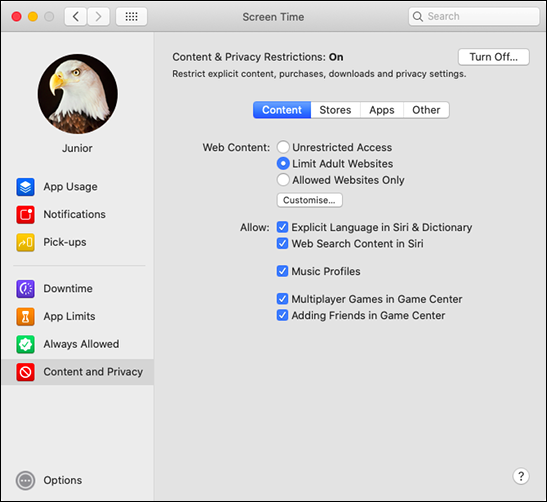Uncheck Explicit Language in Siri & Dictionary
Image resolution: width=547 pixels, height=502 pixels.
tap(282, 227)
